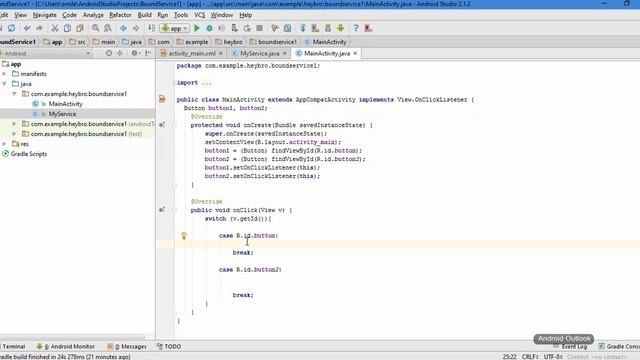This screenshot has width=640, height=360.
Task: Switch to MyService.java tab
Action: pyautogui.click(x=260, y=53)
